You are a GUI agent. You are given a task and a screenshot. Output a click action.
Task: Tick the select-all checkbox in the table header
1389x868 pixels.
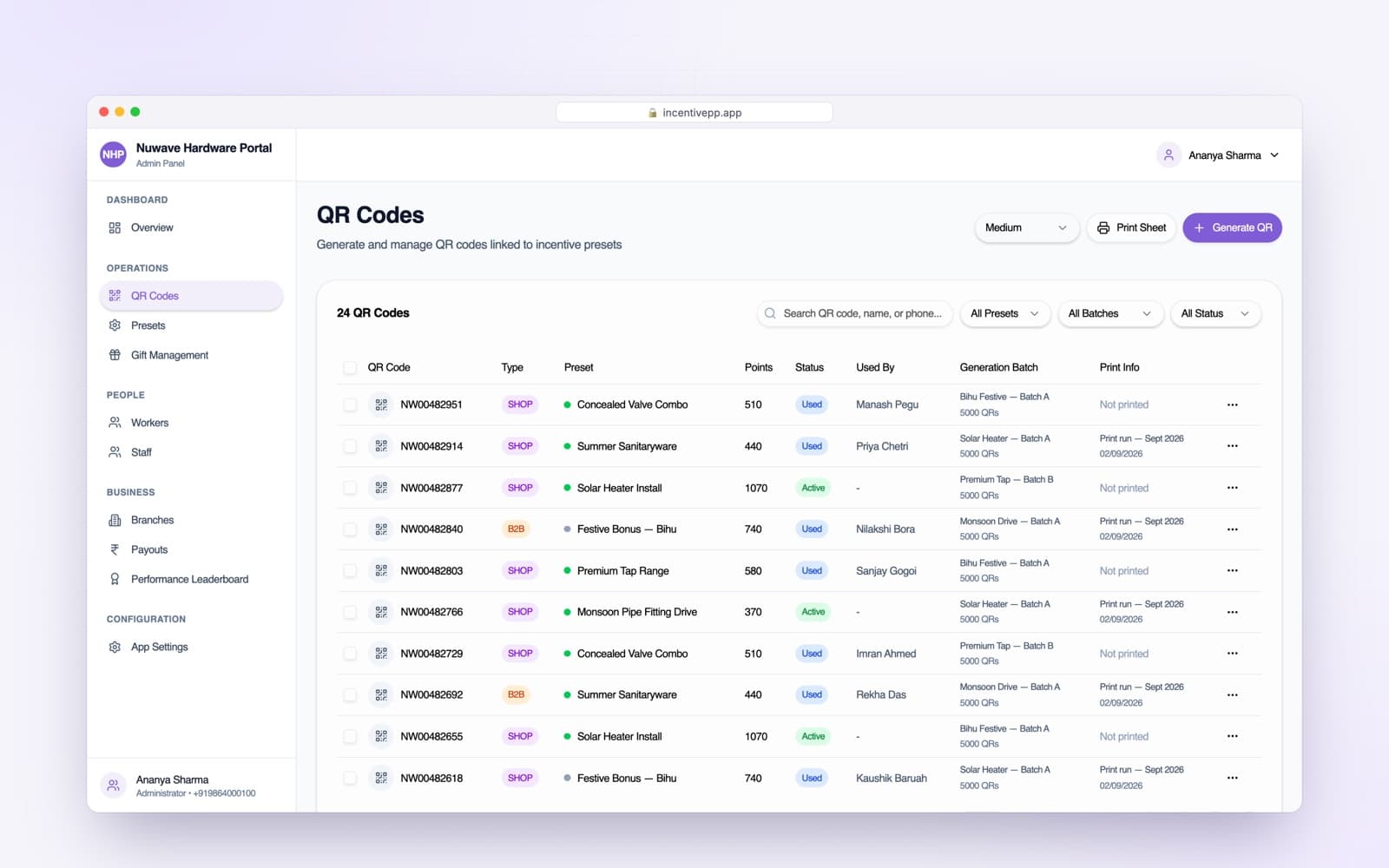[x=350, y=367]
